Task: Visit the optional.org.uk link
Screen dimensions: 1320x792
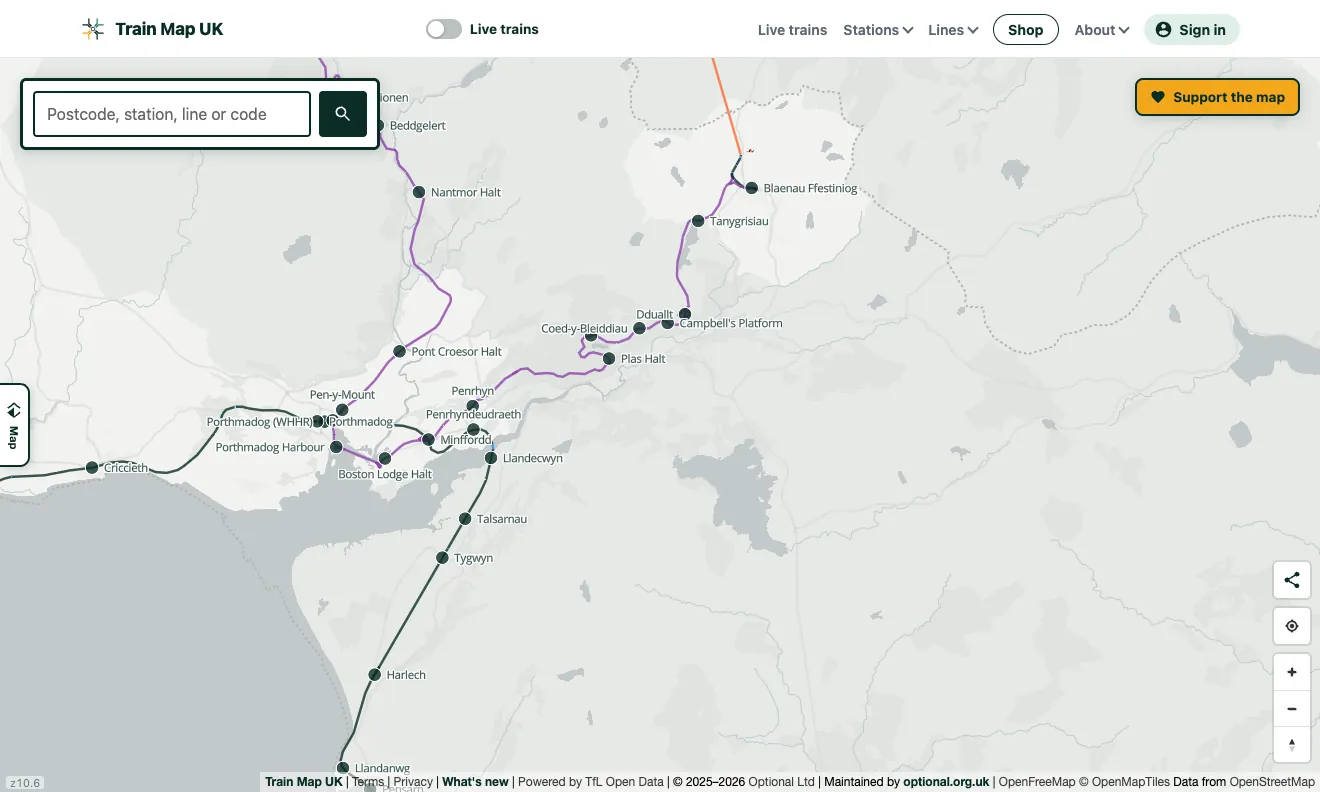Action: 946,782
